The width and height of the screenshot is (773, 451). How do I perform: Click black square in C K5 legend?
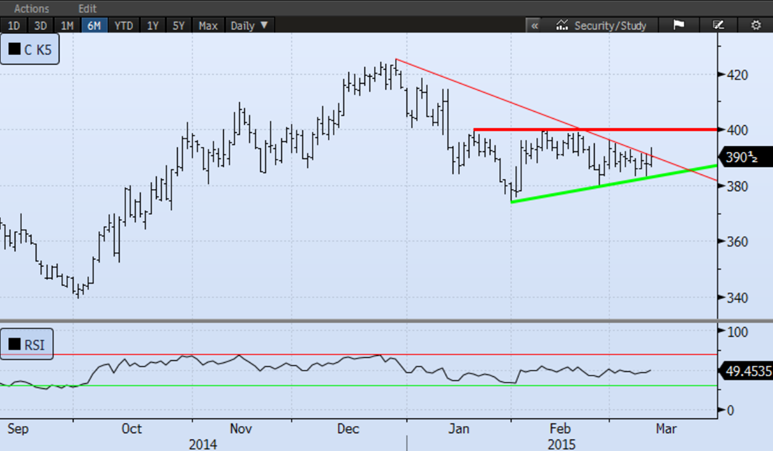click(x=15, y=48)
